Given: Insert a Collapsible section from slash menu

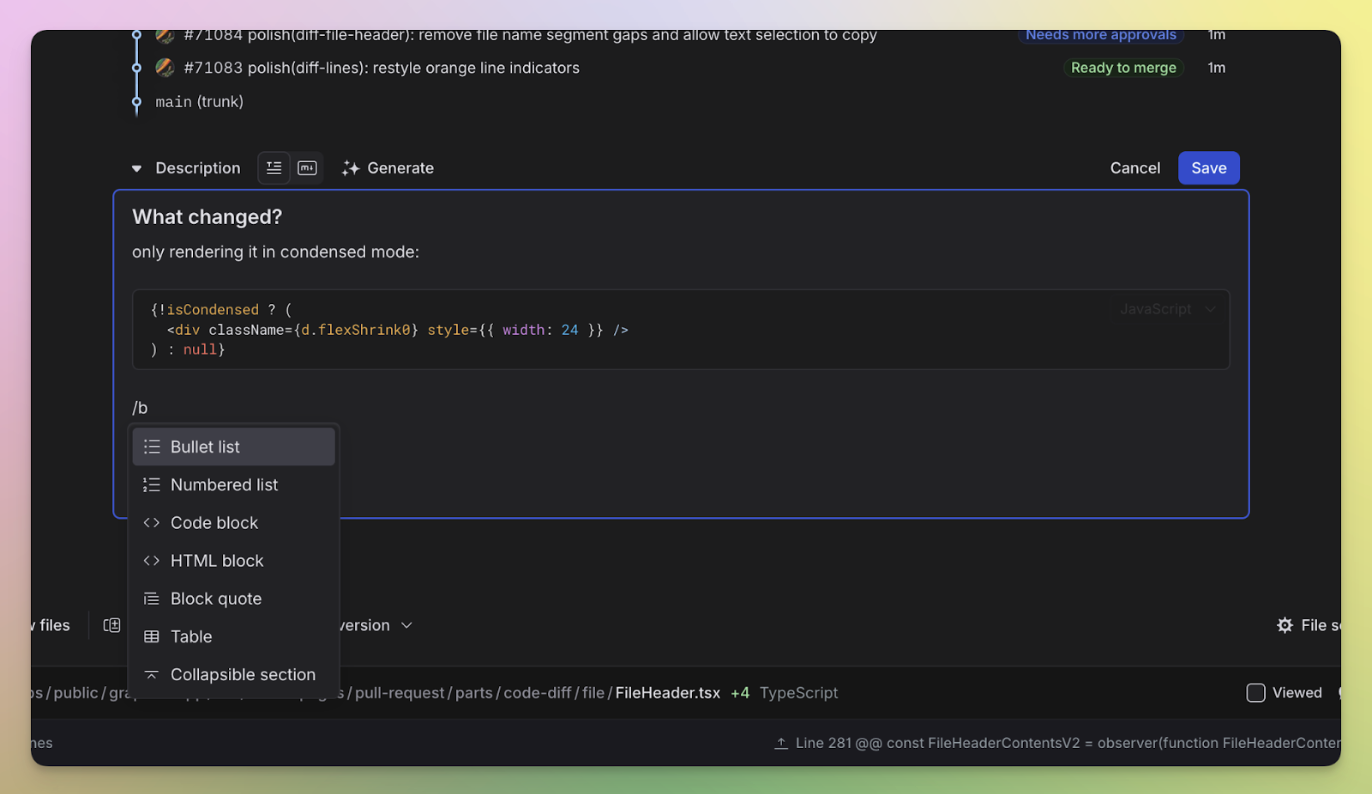Looking at the screenshot, I should [x=242, y=674].
